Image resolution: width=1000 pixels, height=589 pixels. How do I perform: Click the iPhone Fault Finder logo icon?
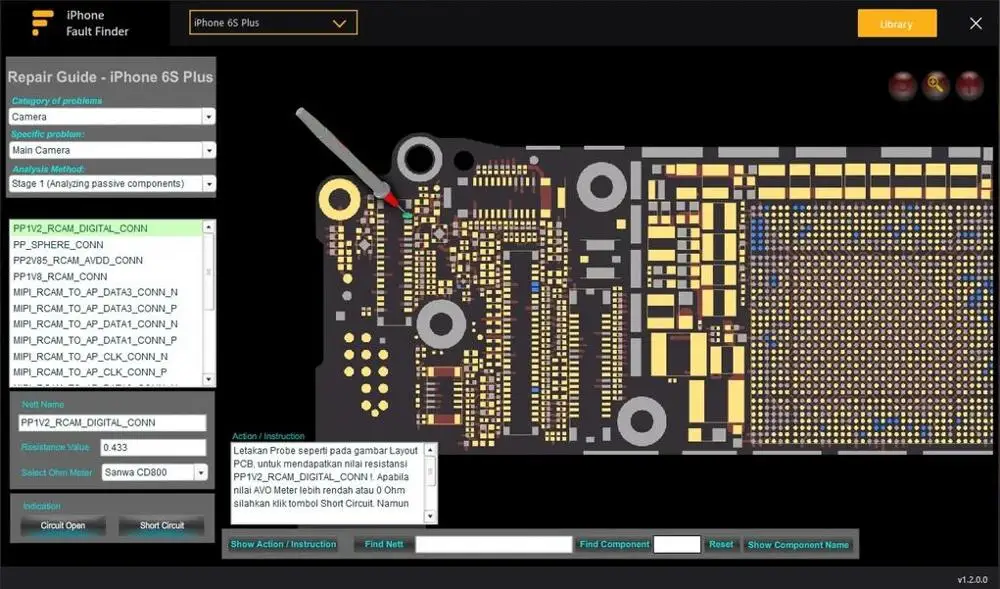[42, 23]
